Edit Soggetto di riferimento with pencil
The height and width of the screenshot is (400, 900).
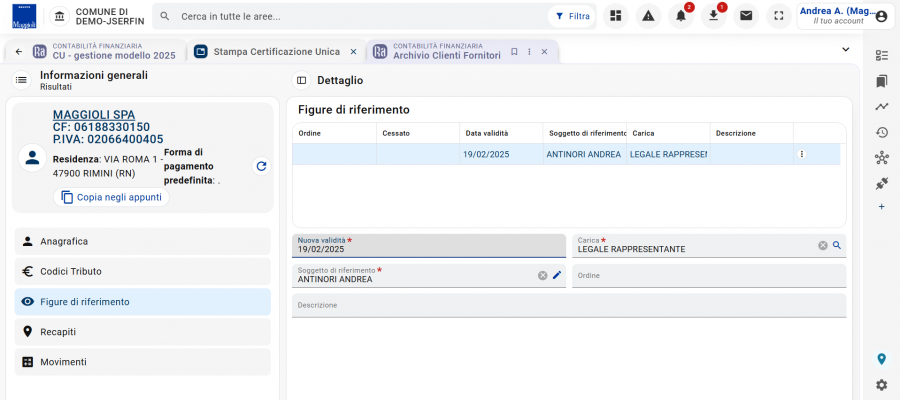click(556, 275)
